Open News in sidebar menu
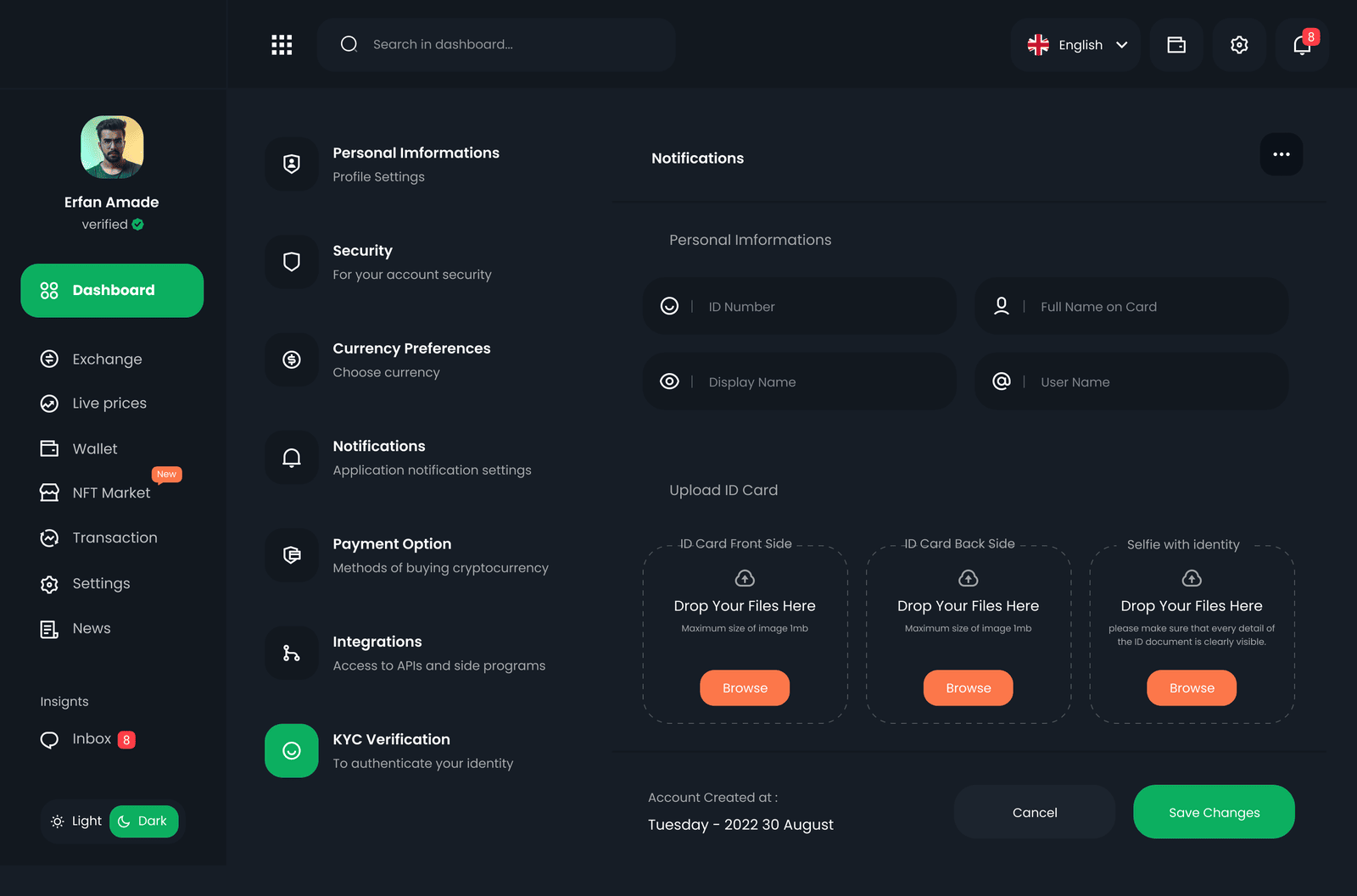This screenshot has height=896, width=1357. coord(75,629)
